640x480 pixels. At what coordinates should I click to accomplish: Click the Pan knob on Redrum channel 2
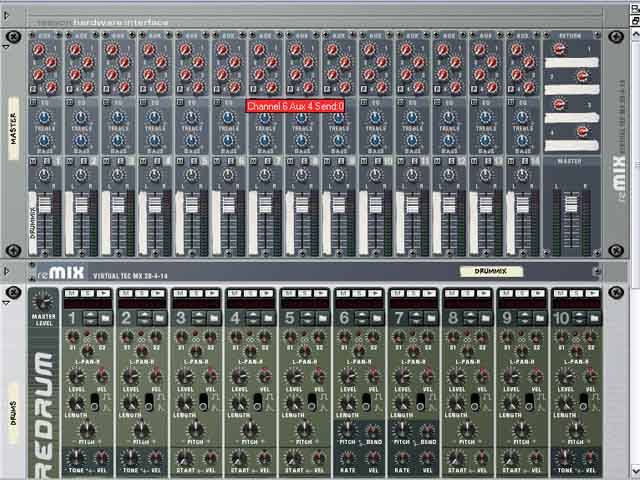(x=141, y=351)
